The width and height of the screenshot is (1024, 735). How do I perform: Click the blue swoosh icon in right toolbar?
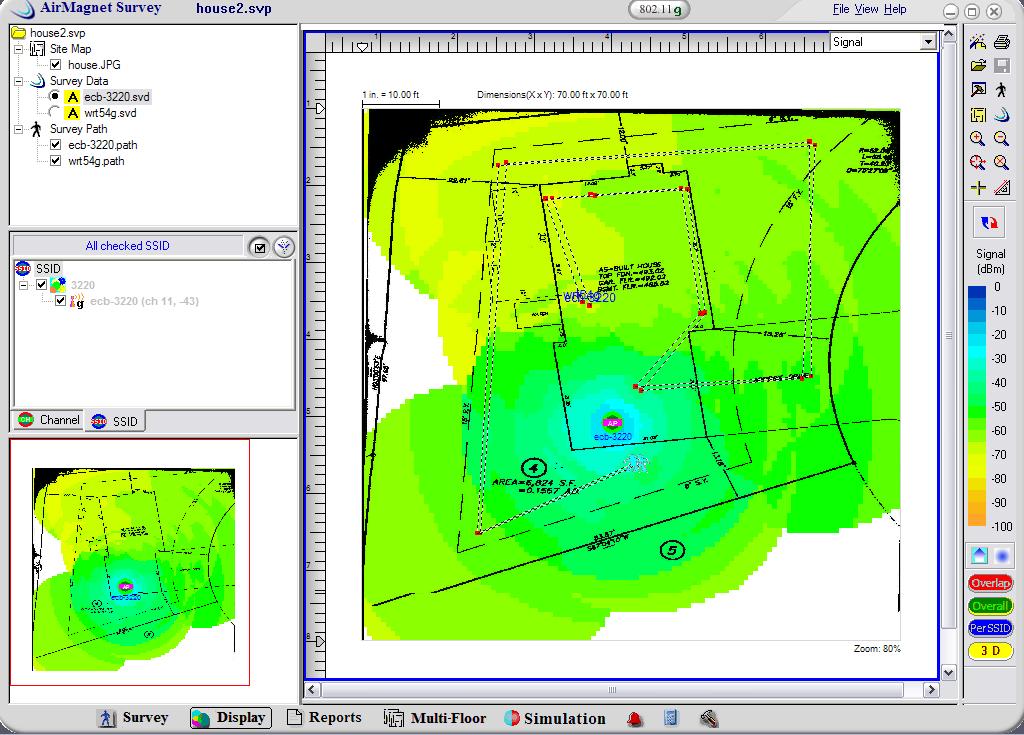point(1002,115)
